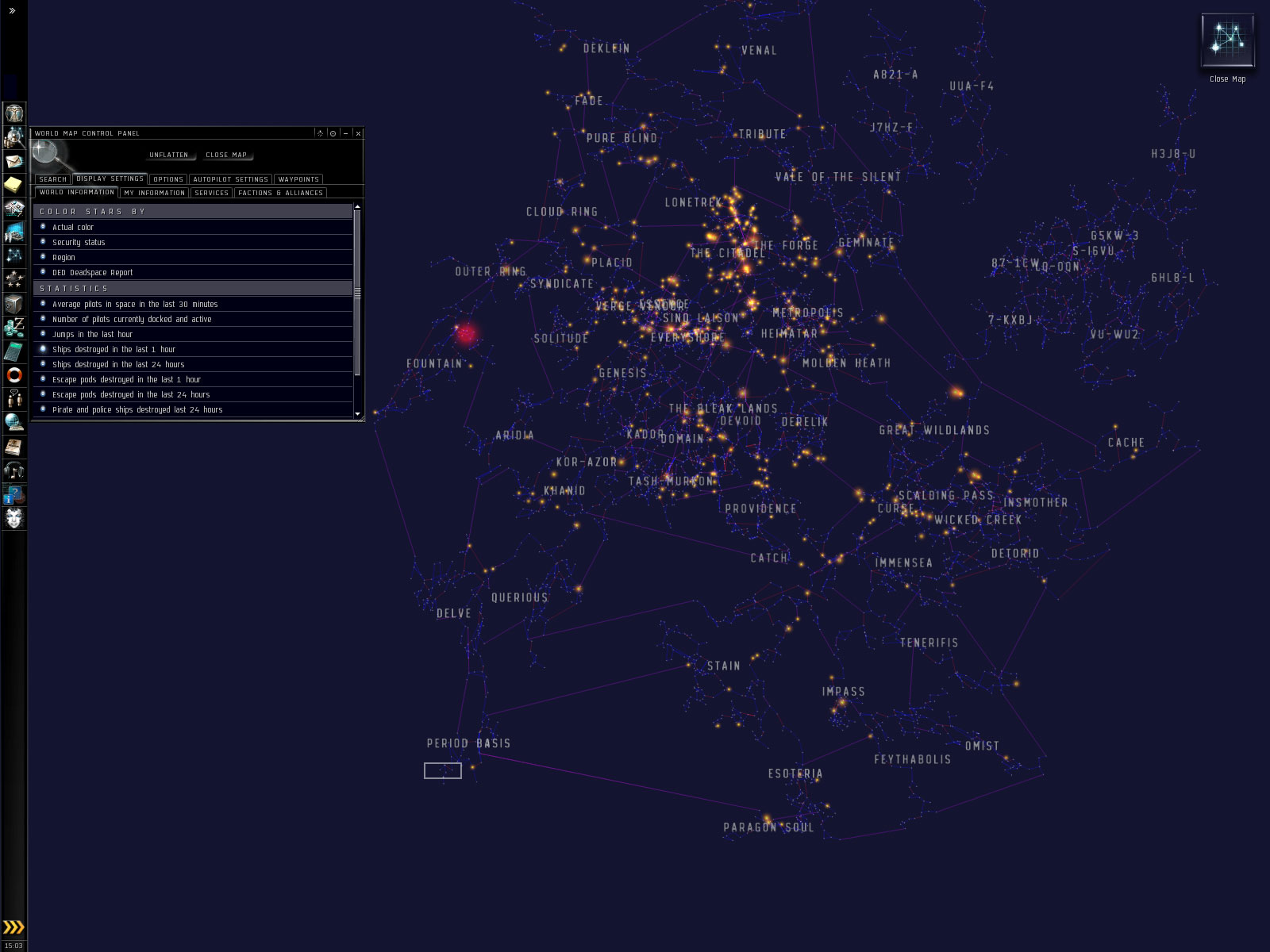Click the face portrait icon in sidebar

click(x=14, y=518)
